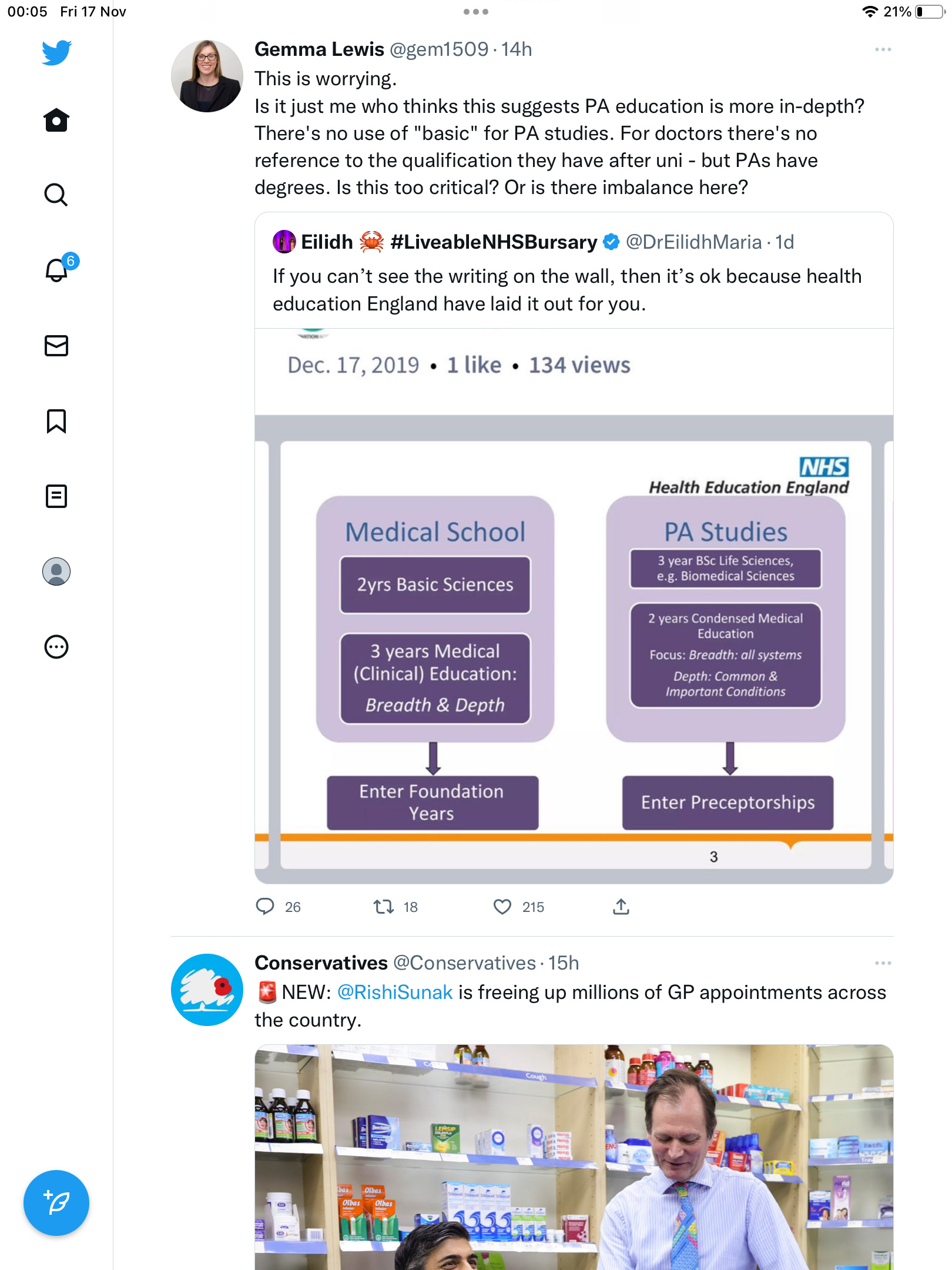Open the Lists icon in sidebar

point(56,496)
